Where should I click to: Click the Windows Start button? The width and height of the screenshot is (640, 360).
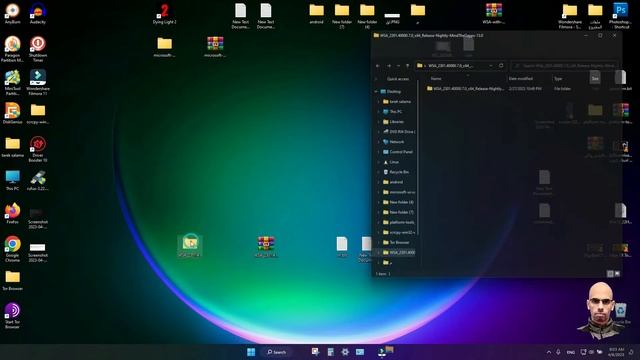(251, 352)
